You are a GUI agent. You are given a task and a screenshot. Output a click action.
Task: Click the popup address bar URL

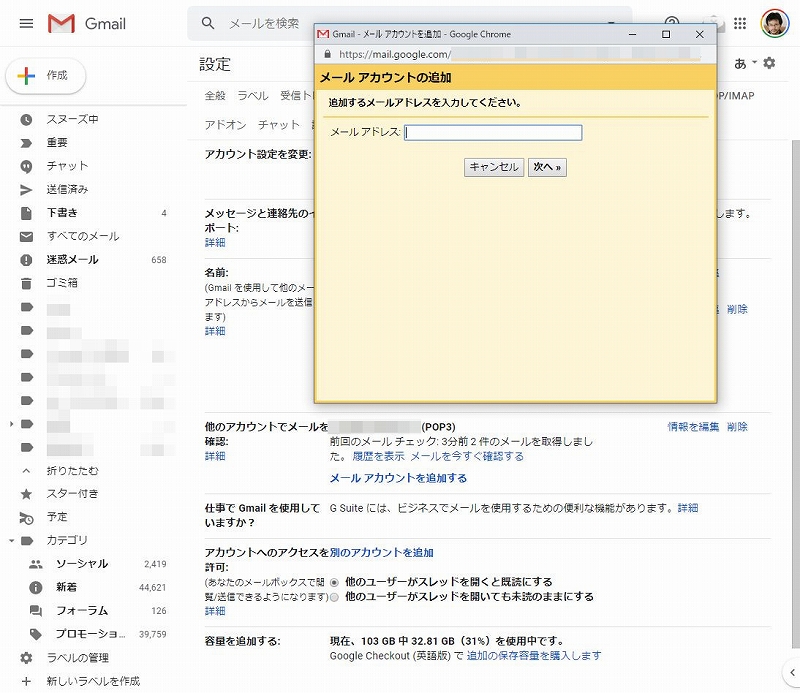click(394, 55)
